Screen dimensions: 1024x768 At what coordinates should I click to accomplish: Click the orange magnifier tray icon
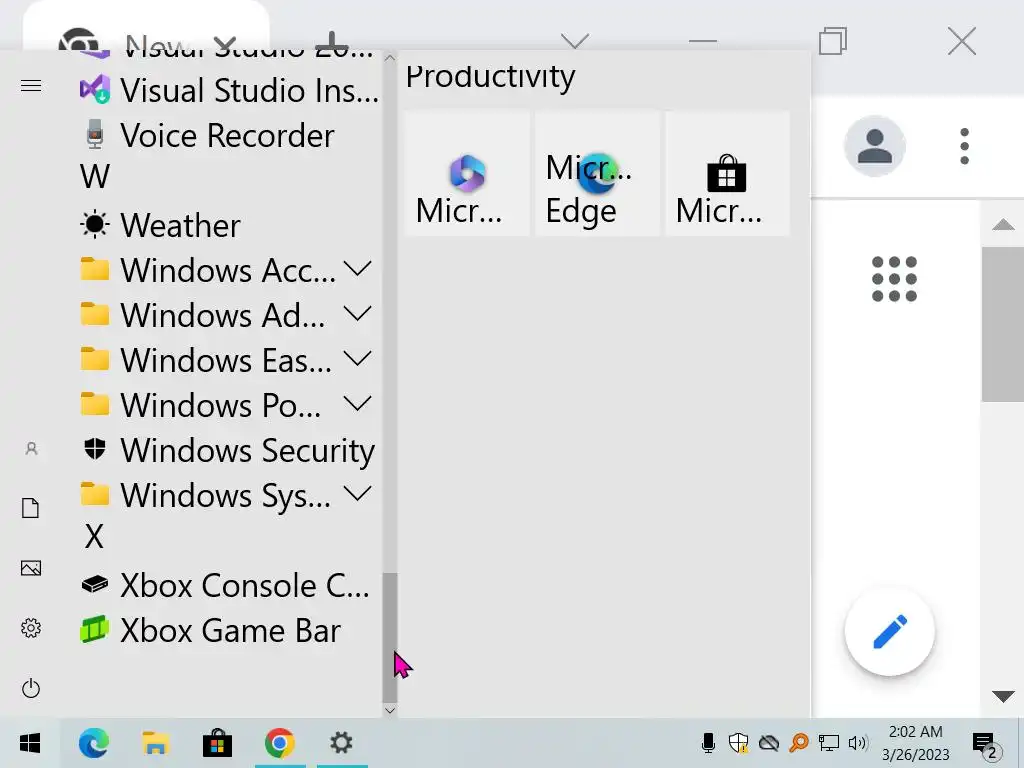pos(799,743)
